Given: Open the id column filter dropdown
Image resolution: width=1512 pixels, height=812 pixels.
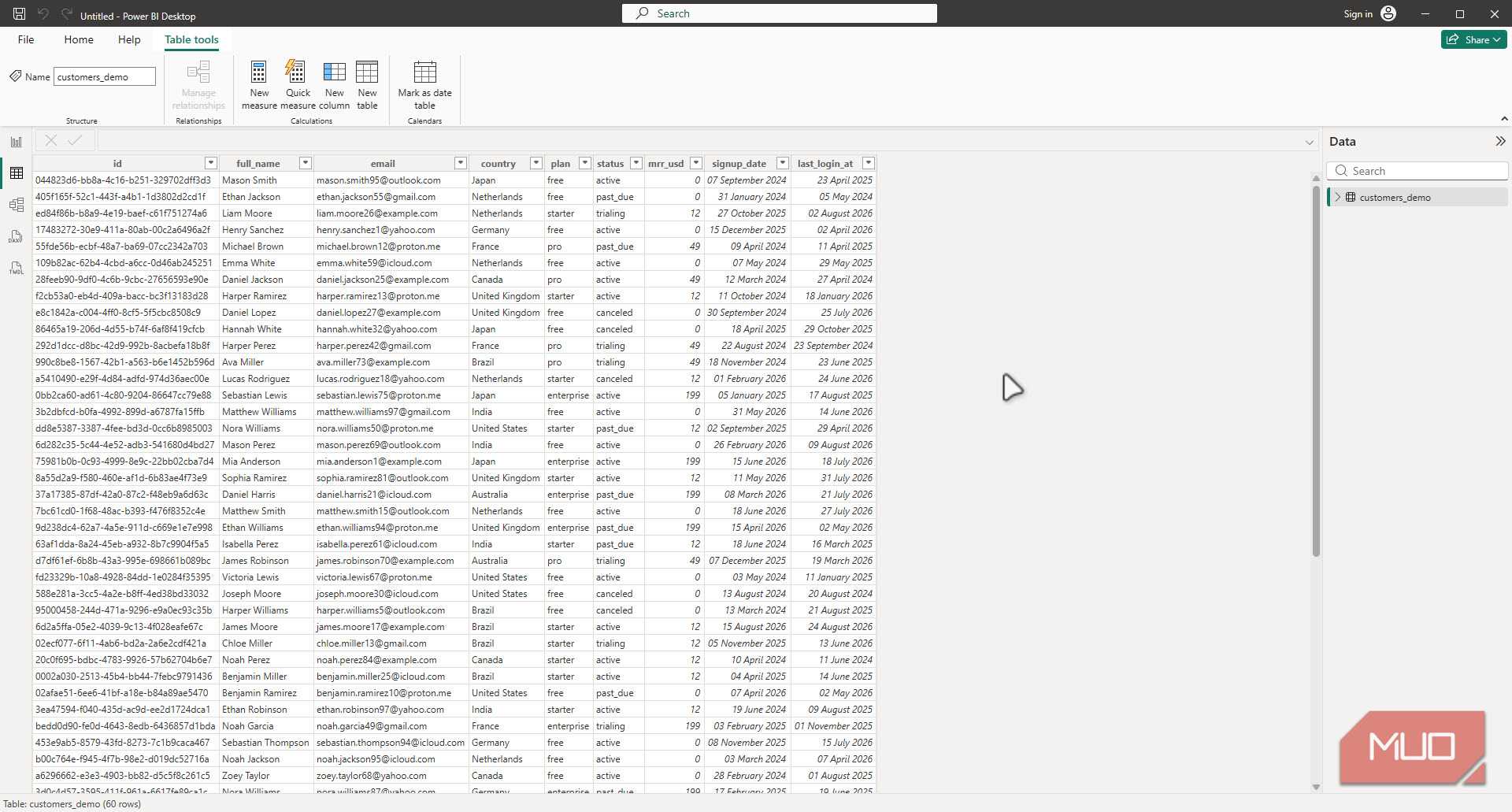Looking at the screenshot, I should pyautogui.click(x=210, y=163).
